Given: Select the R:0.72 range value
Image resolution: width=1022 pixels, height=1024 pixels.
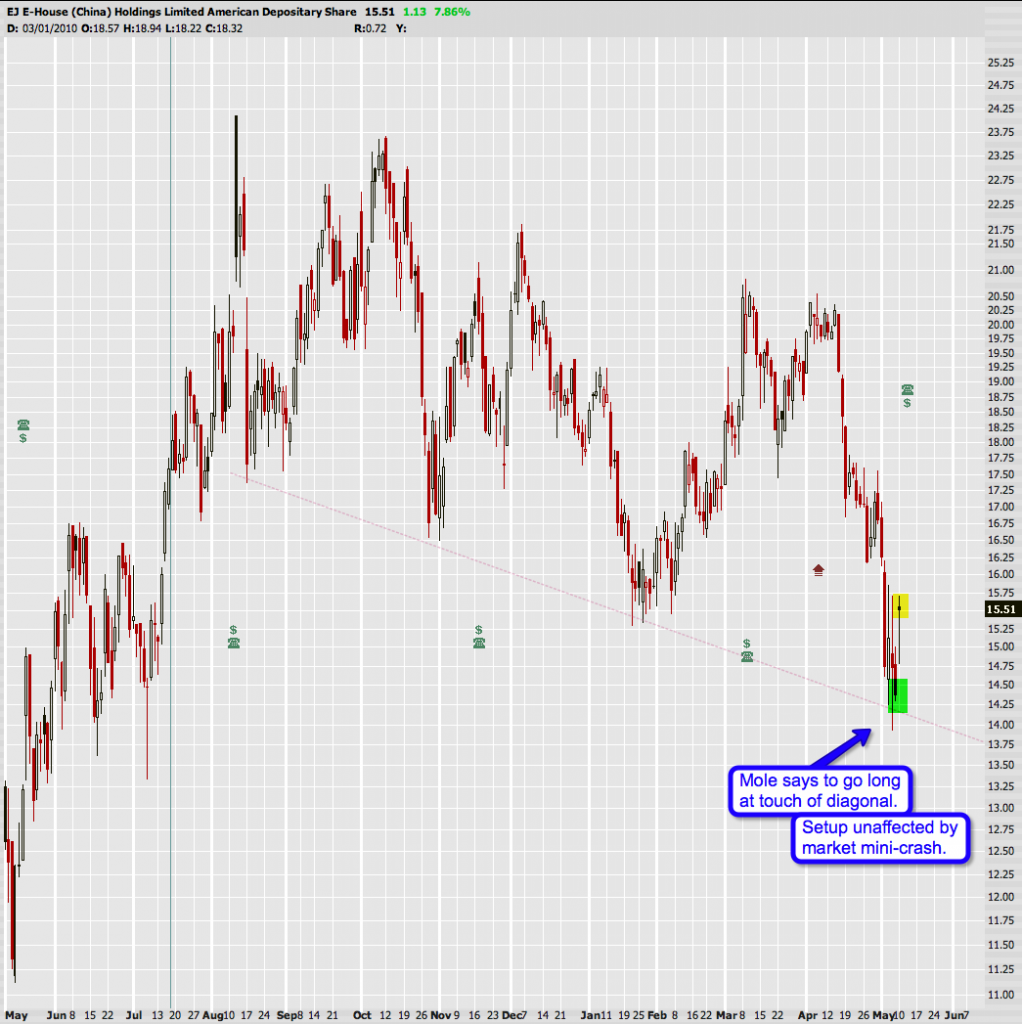Looking at the screenshot, I should 370,29.
